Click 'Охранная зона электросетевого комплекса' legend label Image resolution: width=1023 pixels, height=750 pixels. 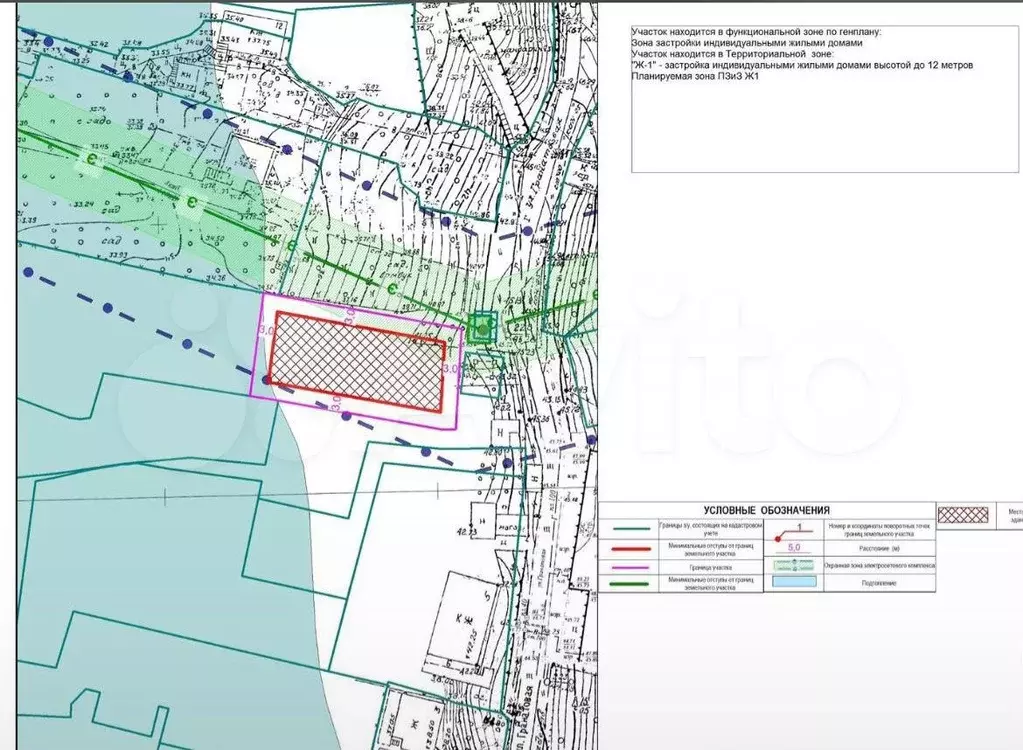pos(879,566)
